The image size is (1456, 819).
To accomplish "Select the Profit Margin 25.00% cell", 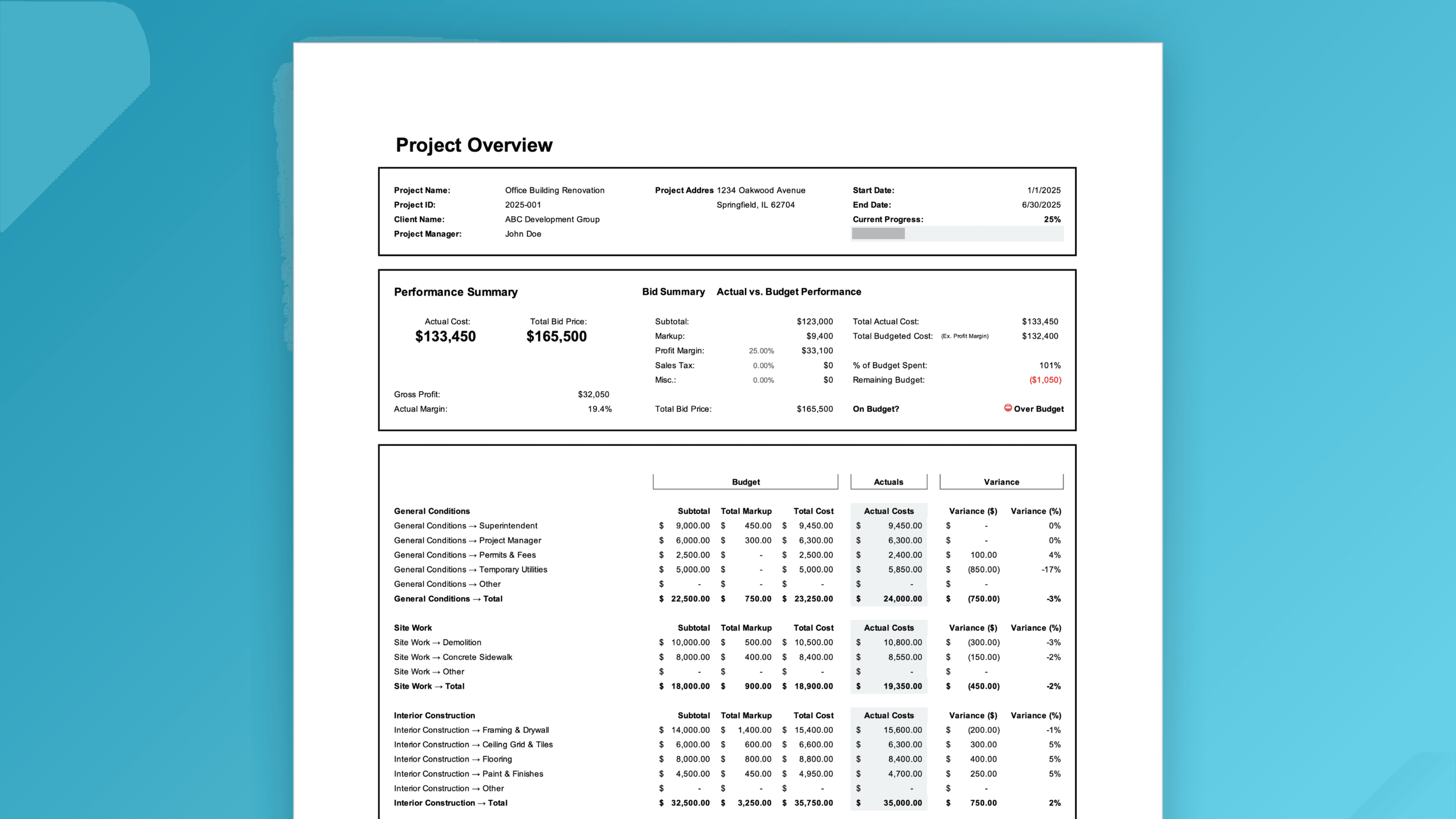I will click(x=761, y=351).
